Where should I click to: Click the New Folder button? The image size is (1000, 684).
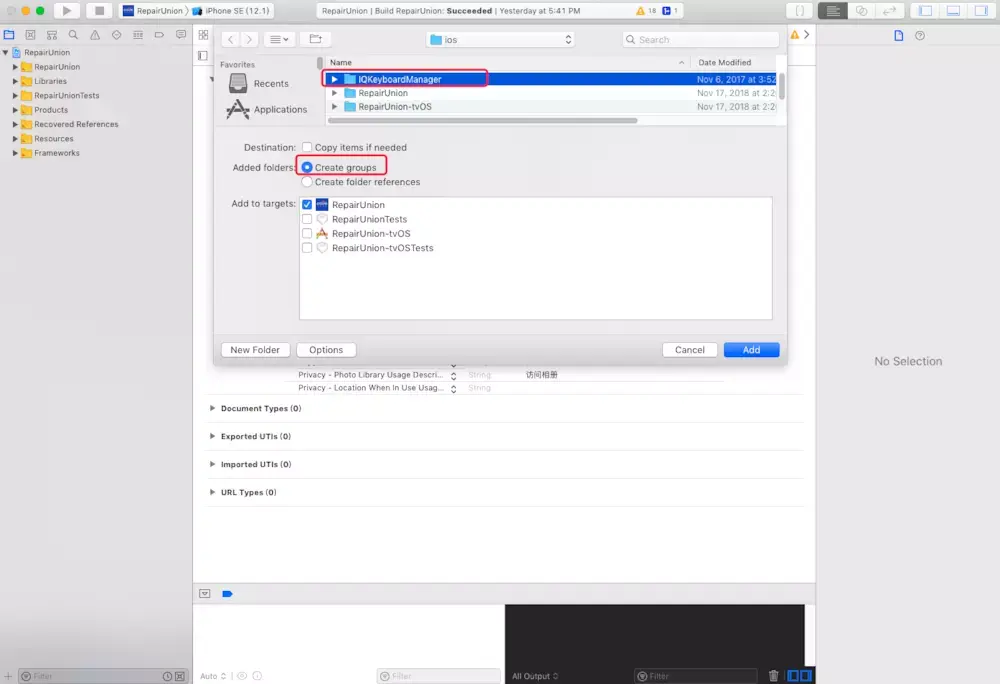click(x=255, y=350)
